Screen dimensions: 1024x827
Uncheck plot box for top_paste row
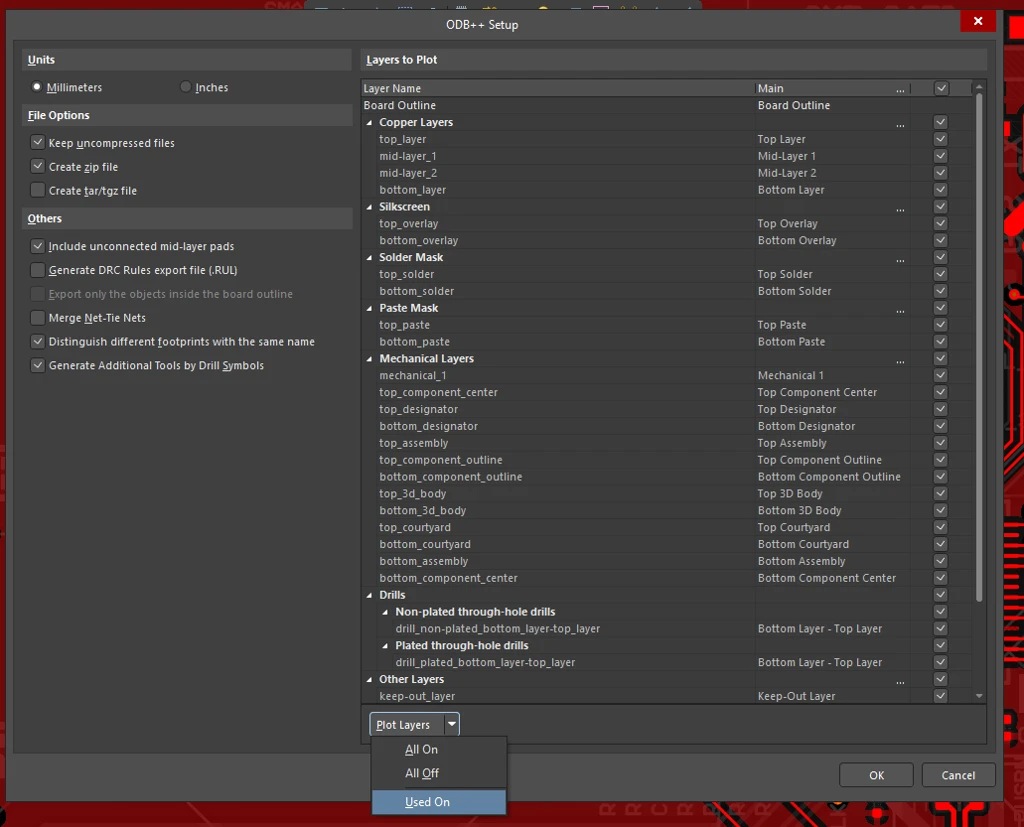point(940,325)
